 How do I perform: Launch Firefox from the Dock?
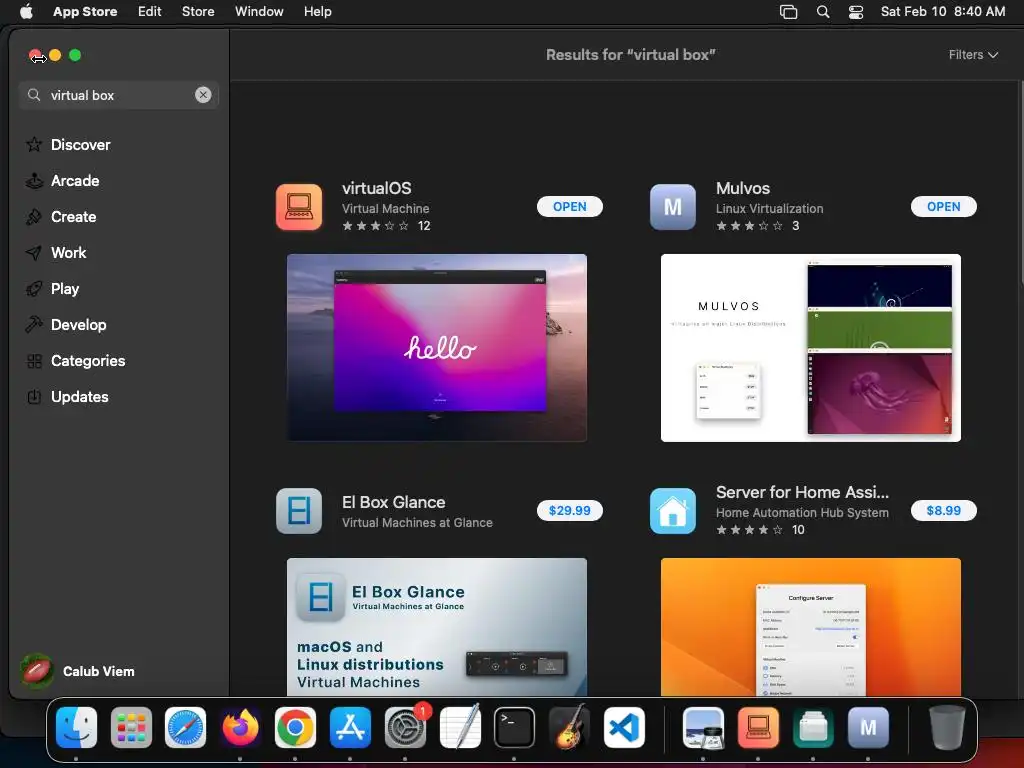240,727
